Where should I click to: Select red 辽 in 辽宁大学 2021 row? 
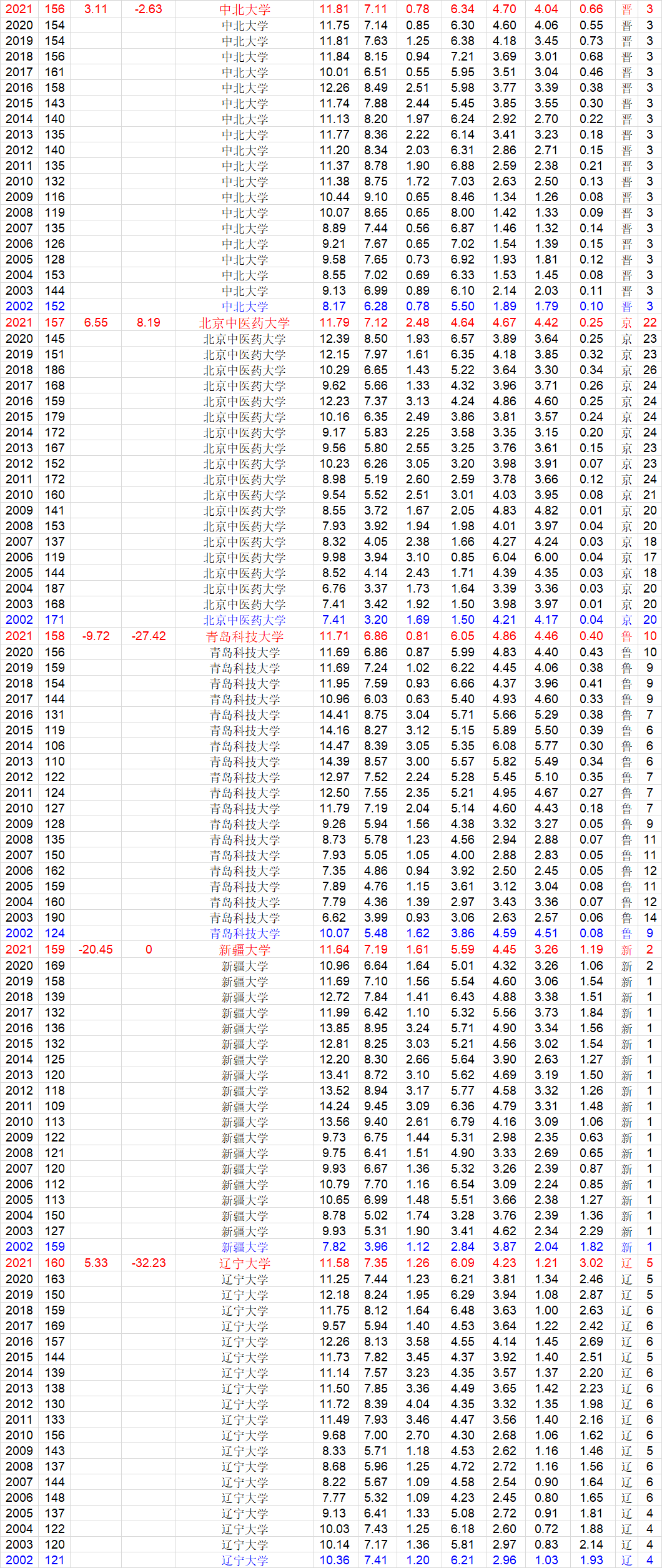point(627,1263)
